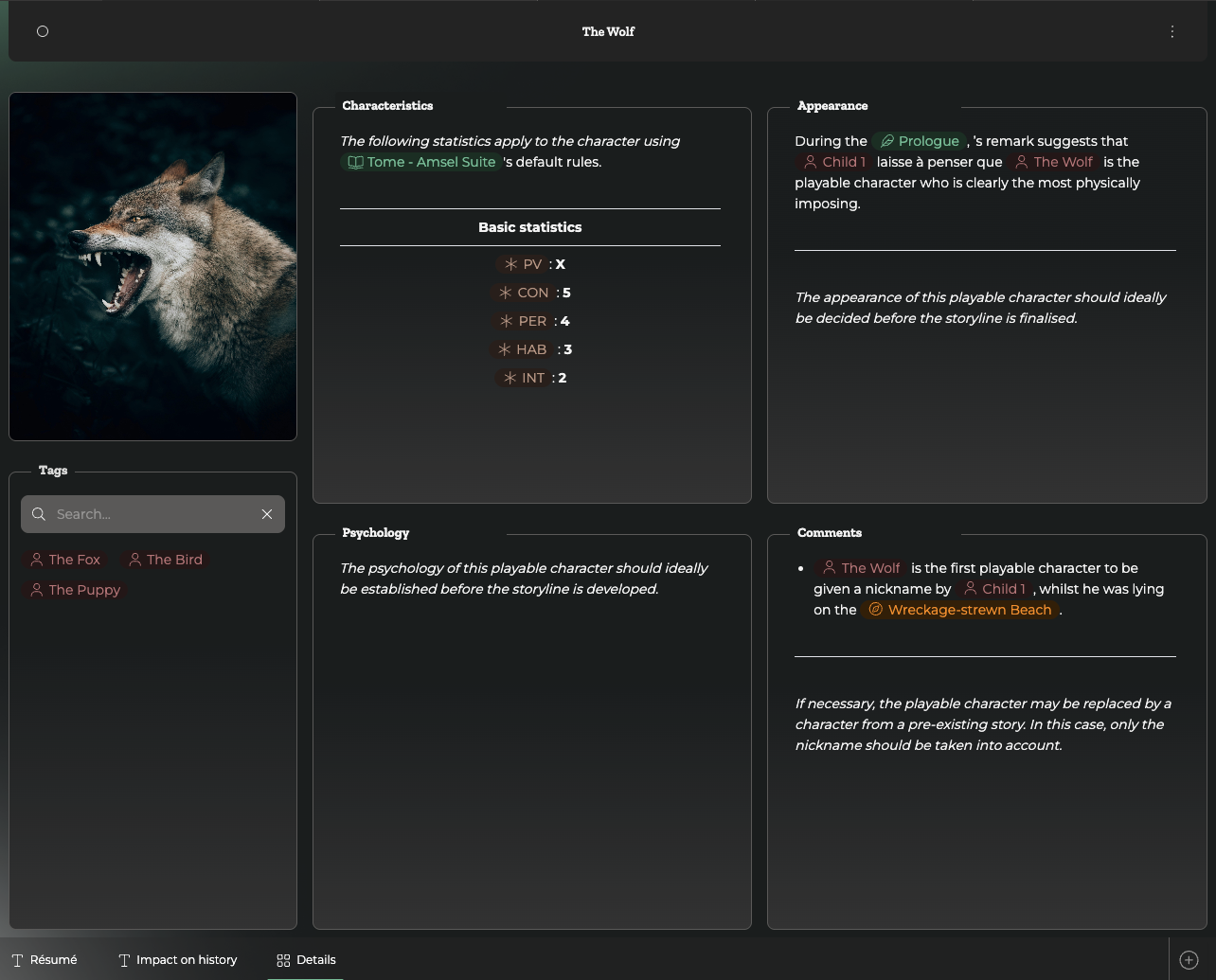Switch to the Résumé tab

(45, 960)
